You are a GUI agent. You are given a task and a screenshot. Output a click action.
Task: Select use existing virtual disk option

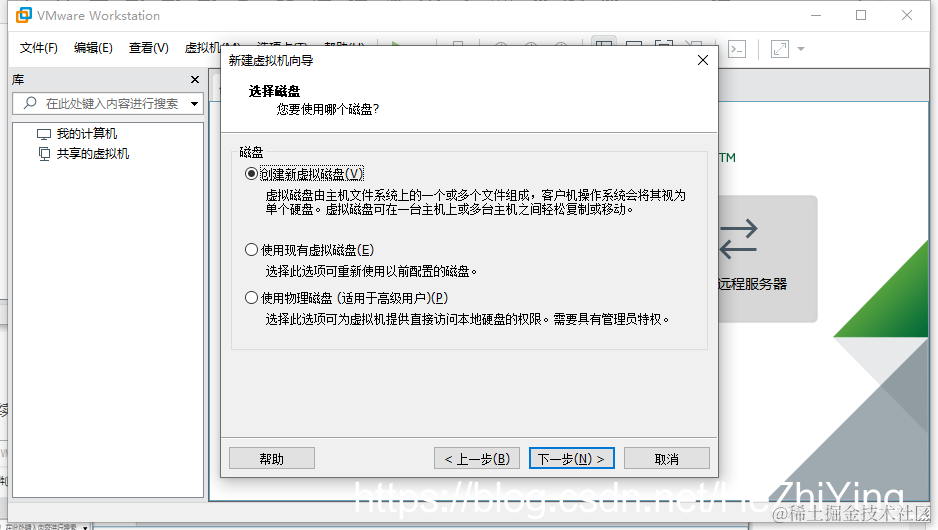(x=310, y=250)
